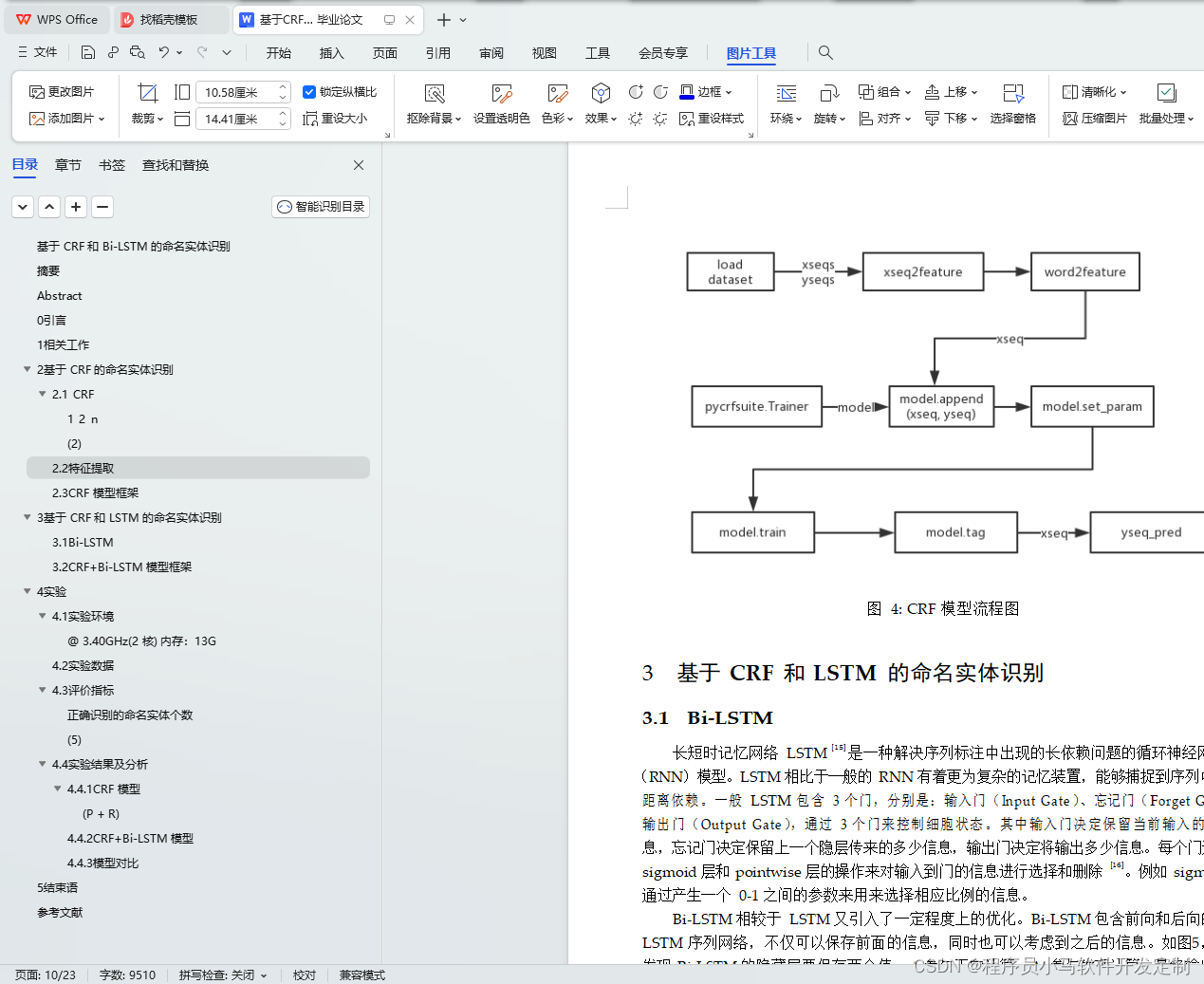Click the 裁剪 crop picture icon
The image size is (1204, 984).
[x=146, y=92]
